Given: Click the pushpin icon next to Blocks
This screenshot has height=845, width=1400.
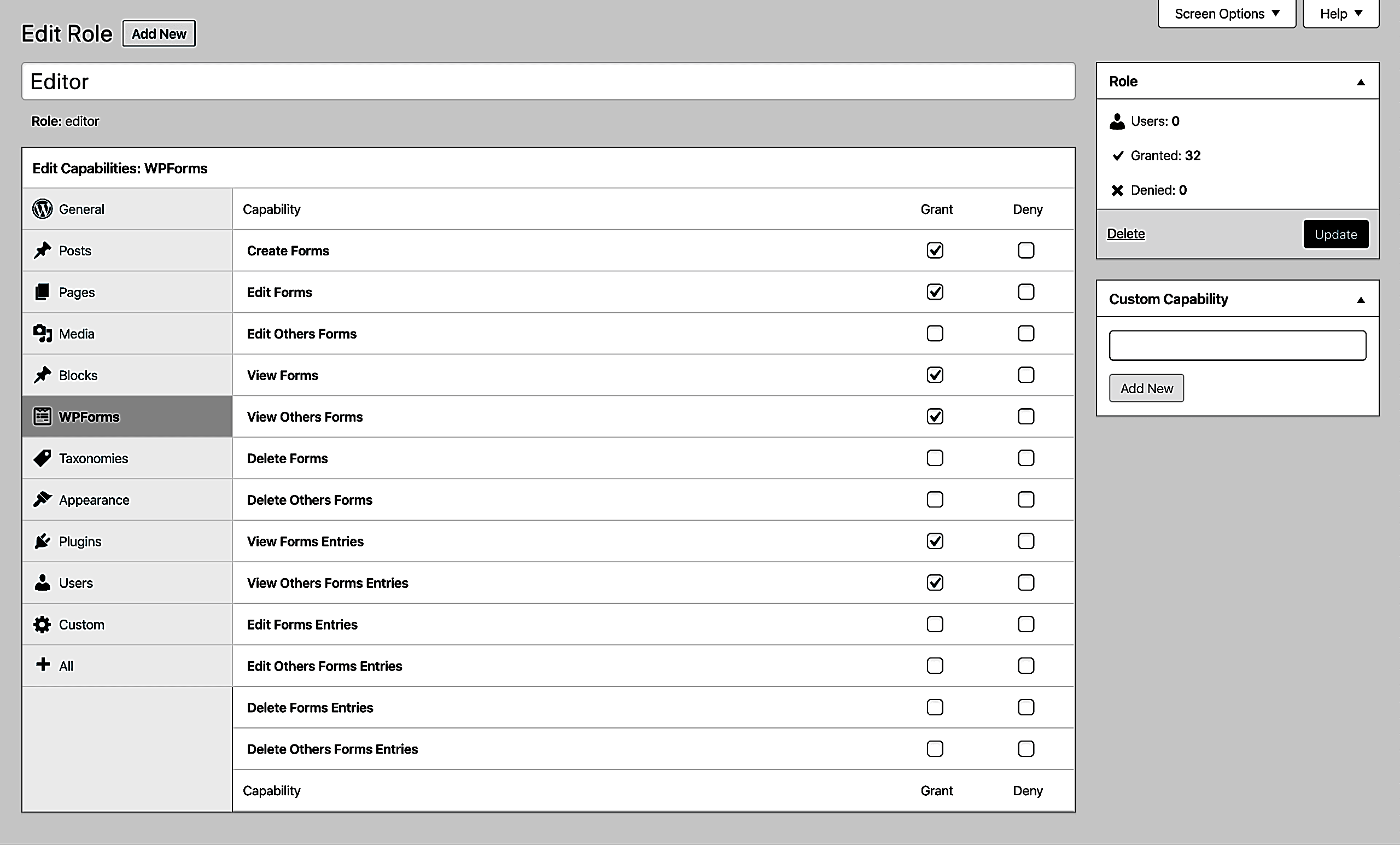Looking at the screenshot, I should point(42,375).
